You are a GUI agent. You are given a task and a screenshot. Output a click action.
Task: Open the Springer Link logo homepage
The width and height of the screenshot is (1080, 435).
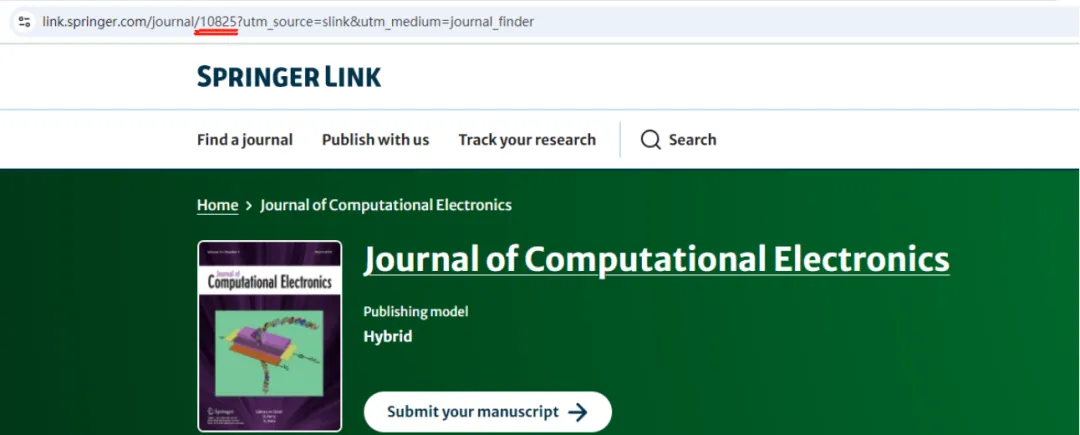(289, 76)
